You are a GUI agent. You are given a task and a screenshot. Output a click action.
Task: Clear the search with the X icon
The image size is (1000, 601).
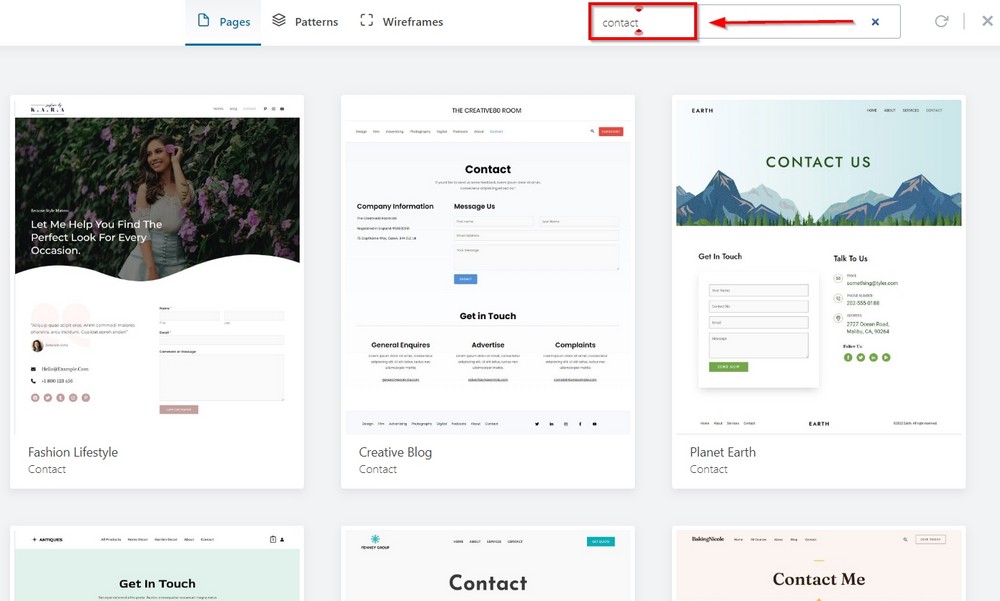tap(875, 22)
